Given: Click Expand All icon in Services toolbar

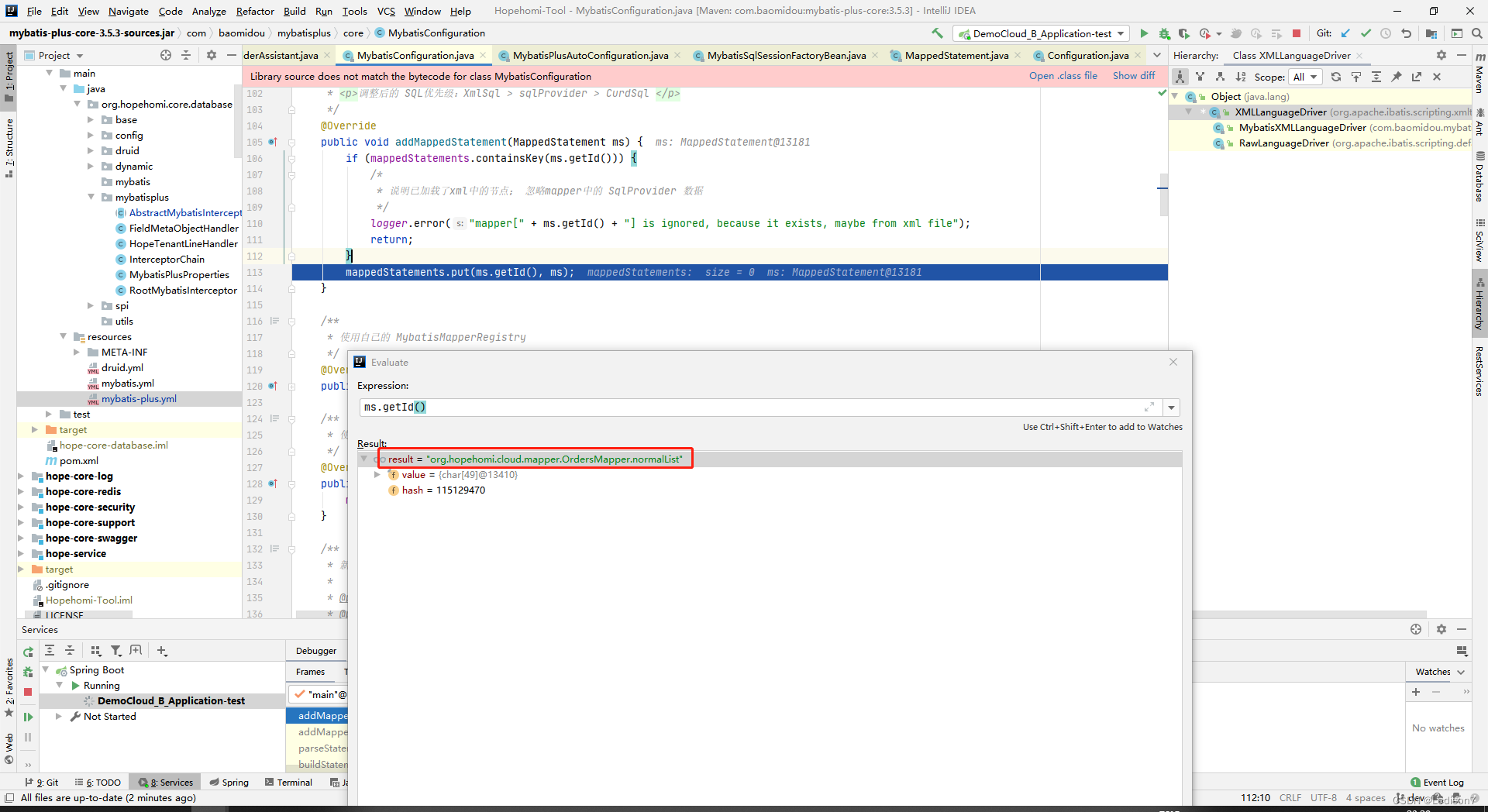Looking at the screenshot, I should [50, 651].
